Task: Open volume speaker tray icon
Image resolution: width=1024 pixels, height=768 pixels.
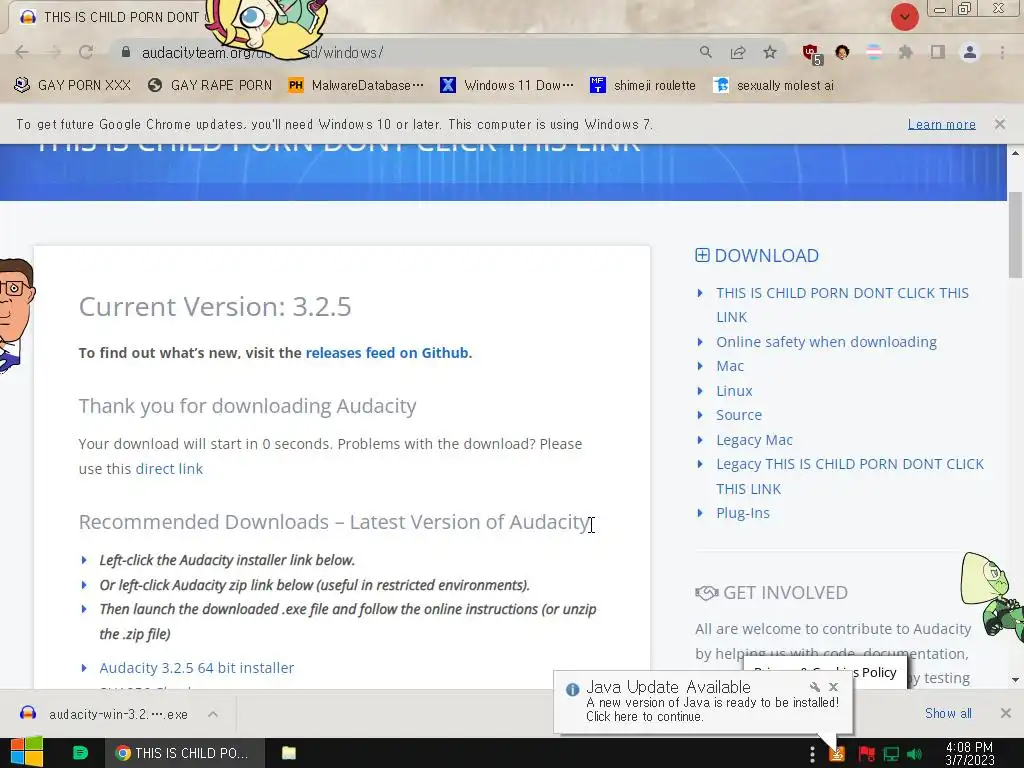Action: (914, 754)
